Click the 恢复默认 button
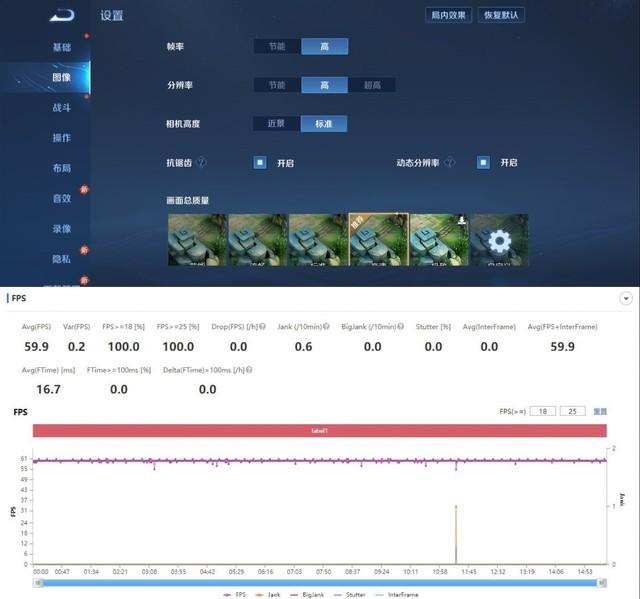Viewport: 640px width, 599px height. pyautogui.click(x=503, y=15)
